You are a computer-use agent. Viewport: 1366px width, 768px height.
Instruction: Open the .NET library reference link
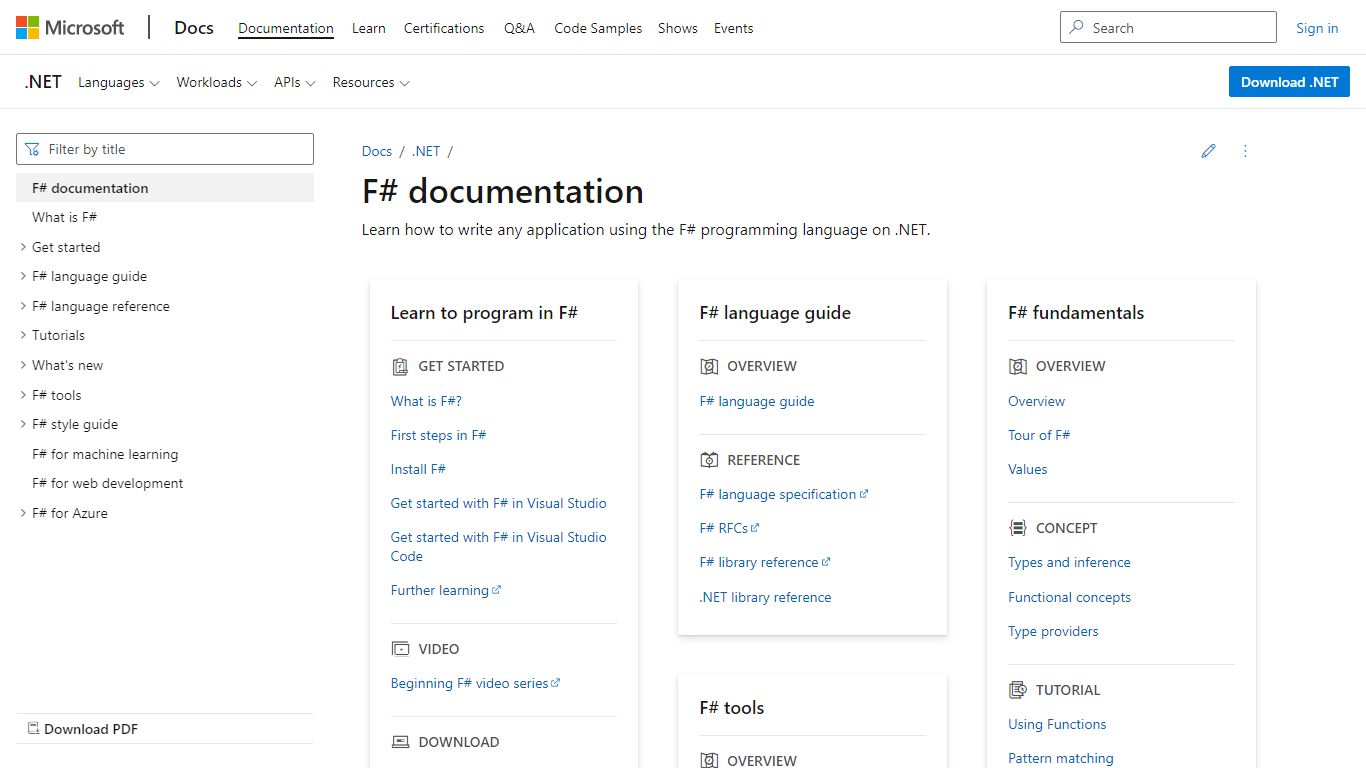765,597
